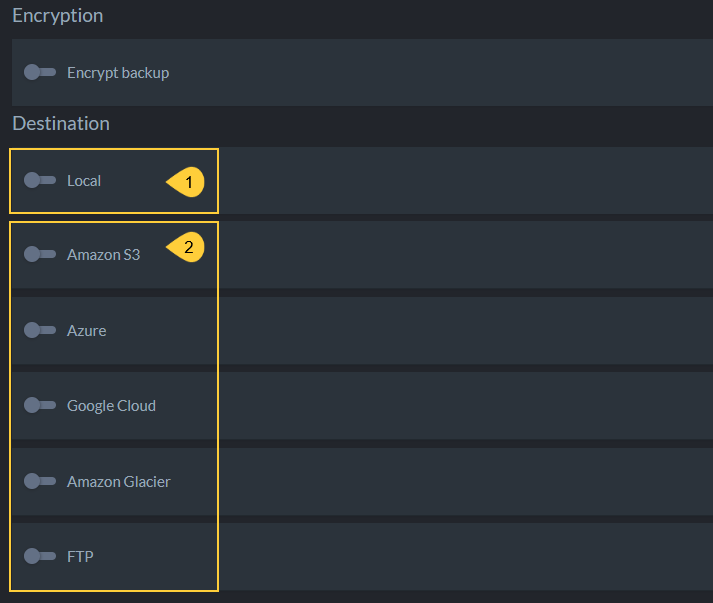This screenshot has width=713, height=603.
Task: Select the Amazon Glacier label
Action: pos(119,482)
